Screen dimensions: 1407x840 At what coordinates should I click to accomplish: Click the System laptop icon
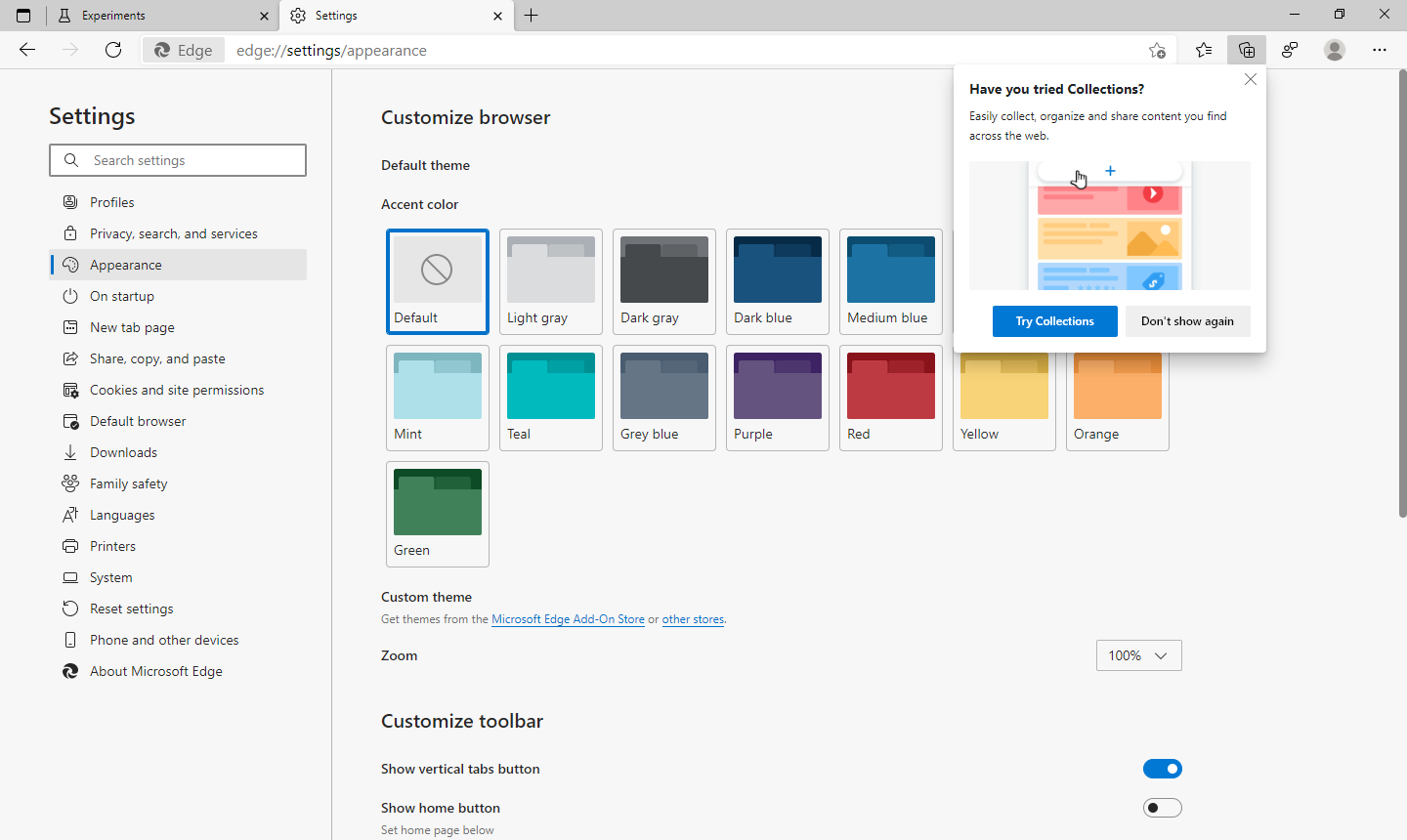click(x=70, y=577)
